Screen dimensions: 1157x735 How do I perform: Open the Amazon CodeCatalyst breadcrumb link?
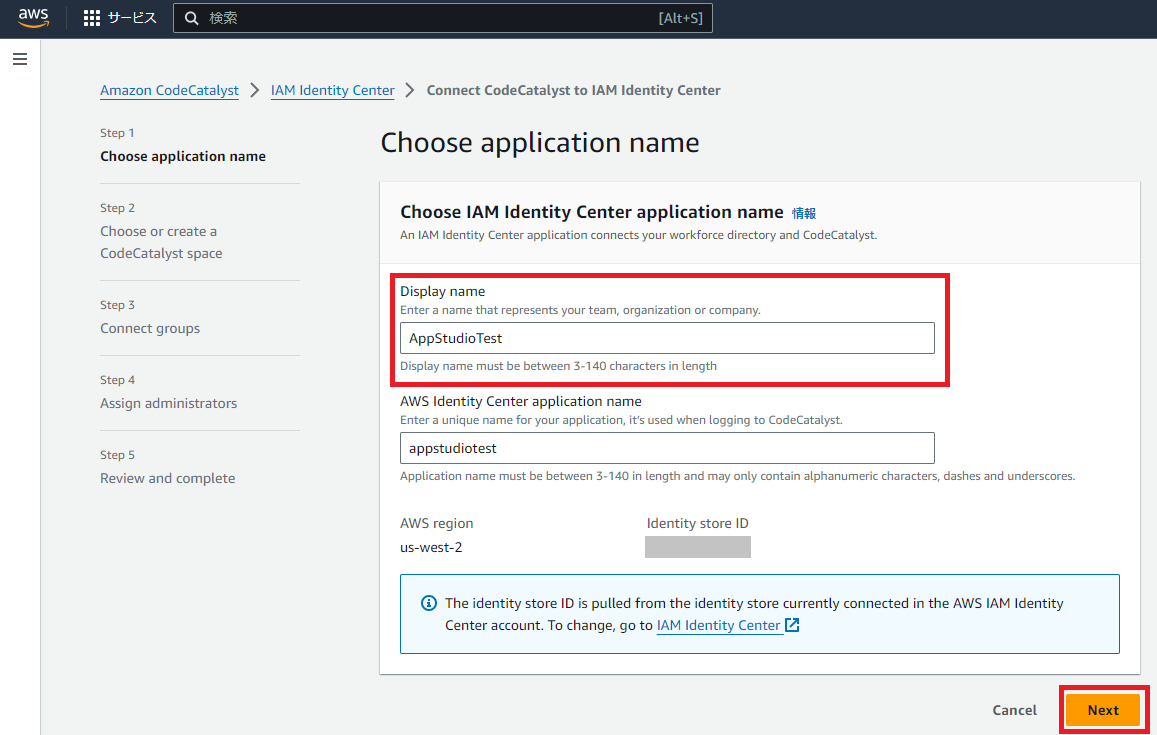170,90
